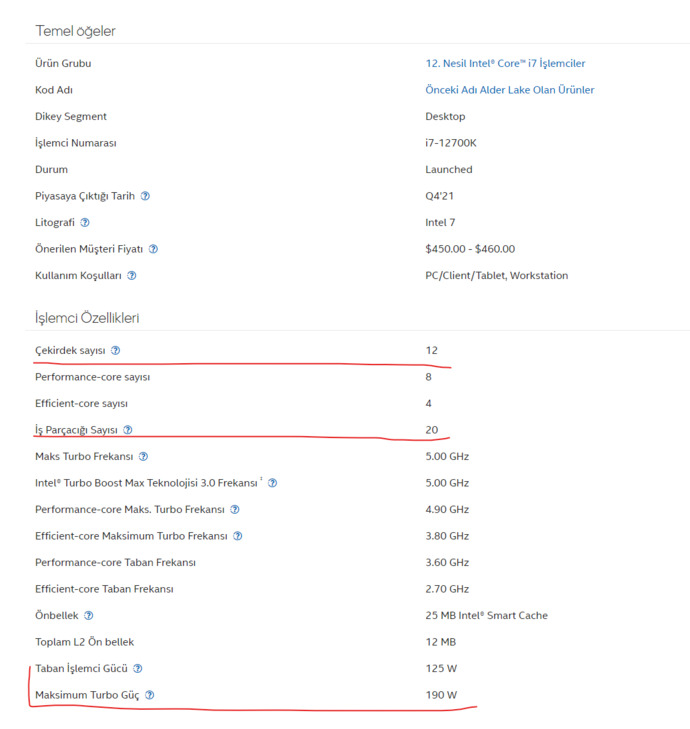Select the i7-12700K processor number value
The width and height of the screenshot is (690, 729).
pos(451,143)
